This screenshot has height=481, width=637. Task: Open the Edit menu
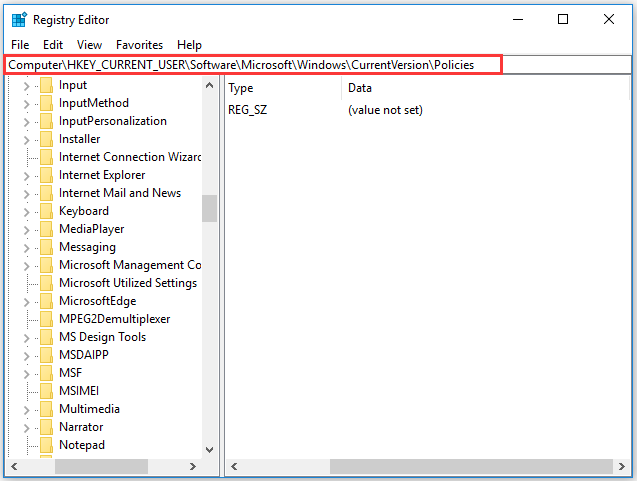[x=53, y=45]
